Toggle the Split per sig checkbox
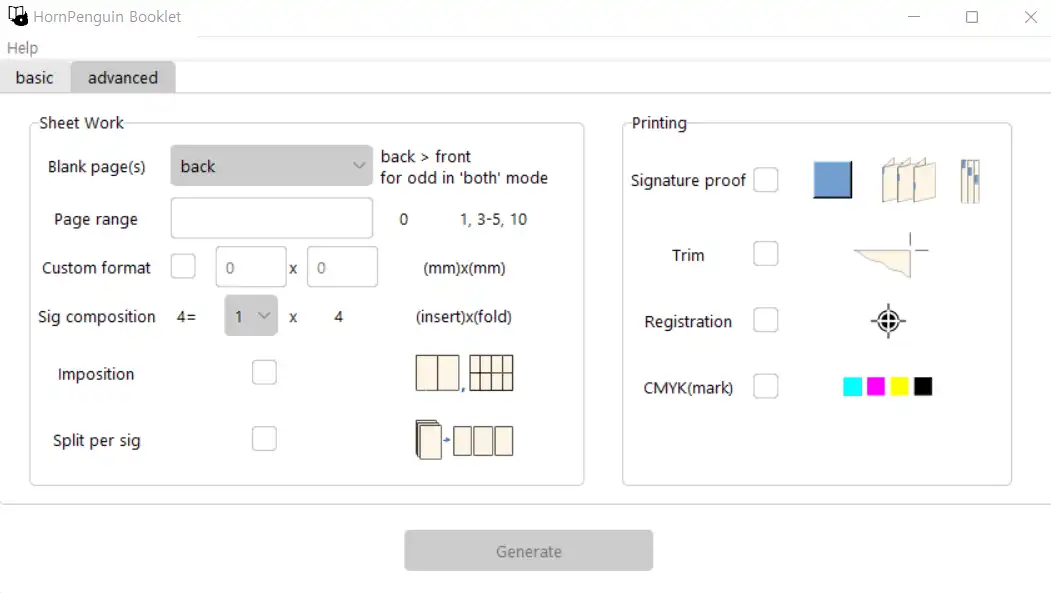This screenshot has width=1051, height=593. tap(264, 439)
